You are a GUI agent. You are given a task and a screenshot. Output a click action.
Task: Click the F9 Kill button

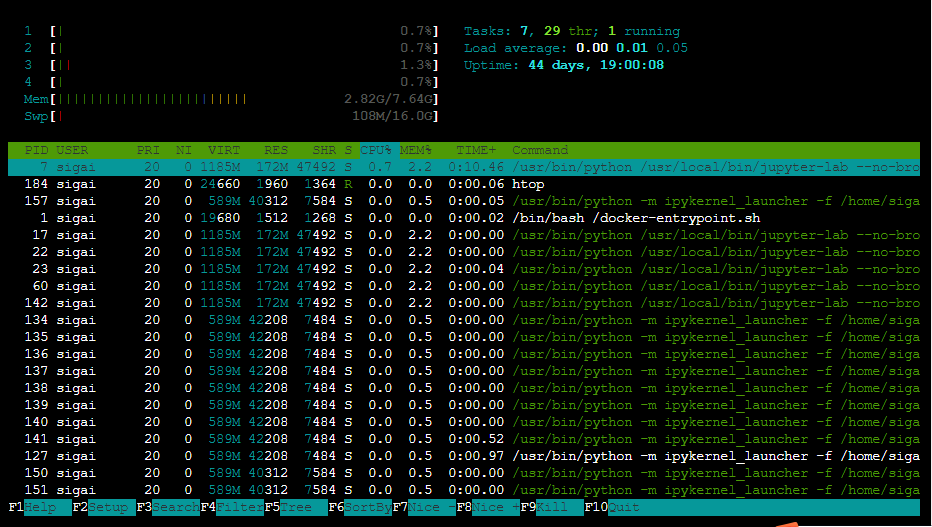point(552,507)
